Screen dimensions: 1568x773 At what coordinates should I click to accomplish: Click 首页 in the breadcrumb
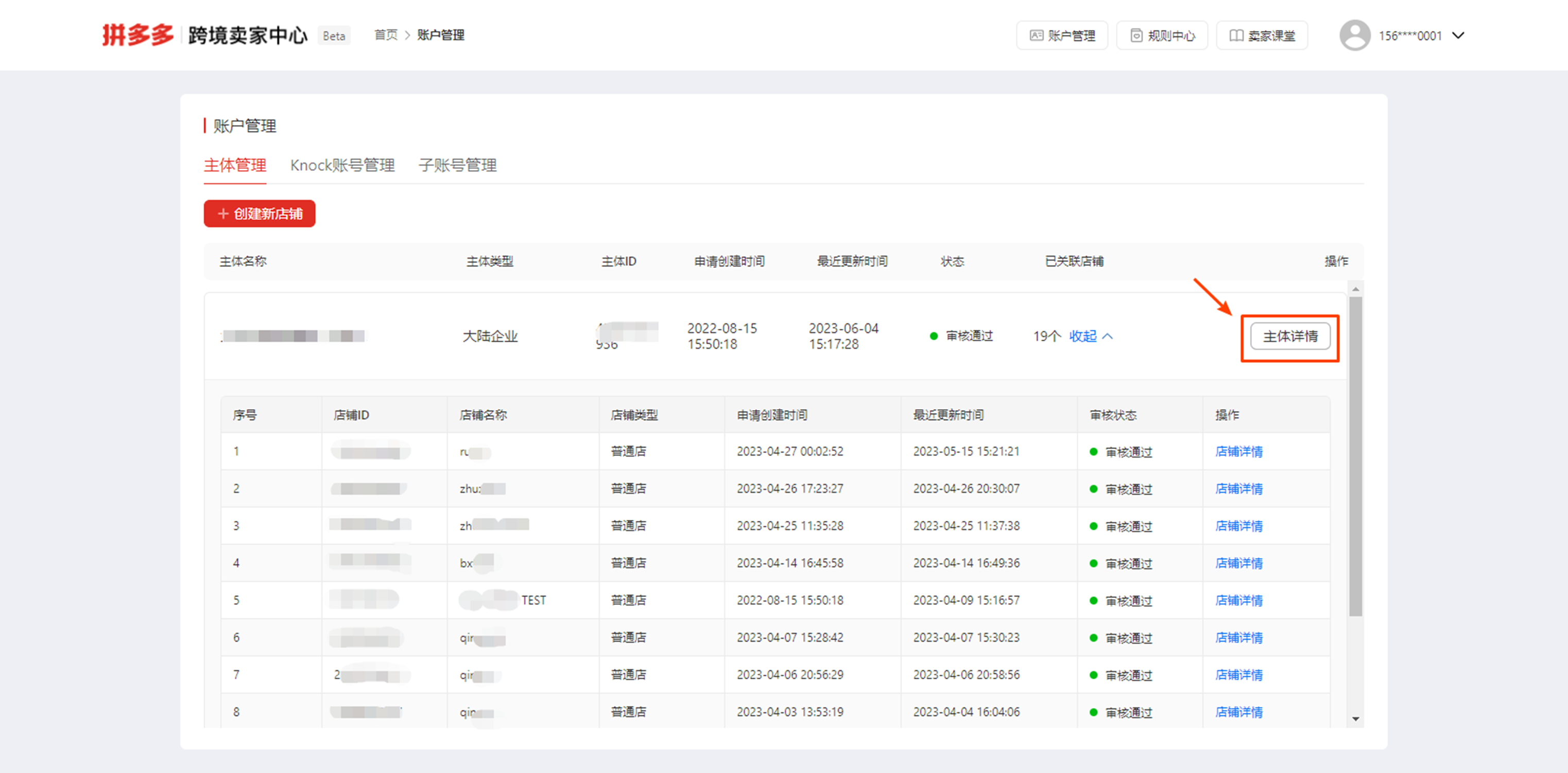(385, 36)
